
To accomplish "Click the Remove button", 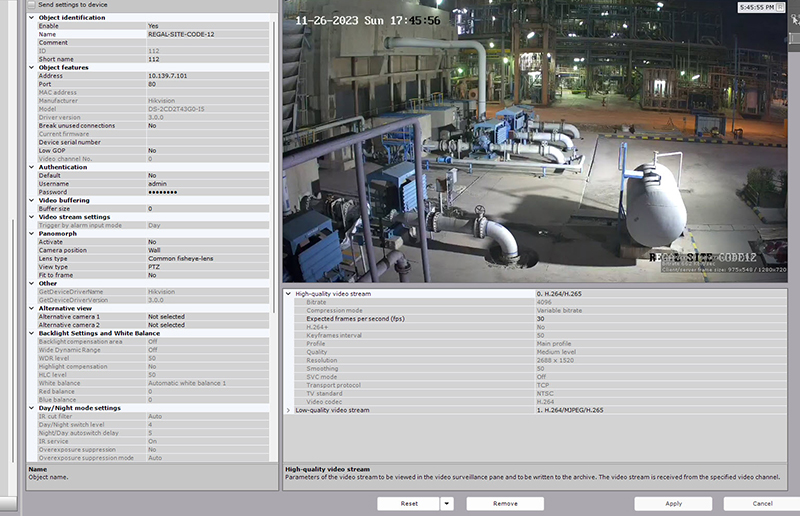I will [505, 504].
